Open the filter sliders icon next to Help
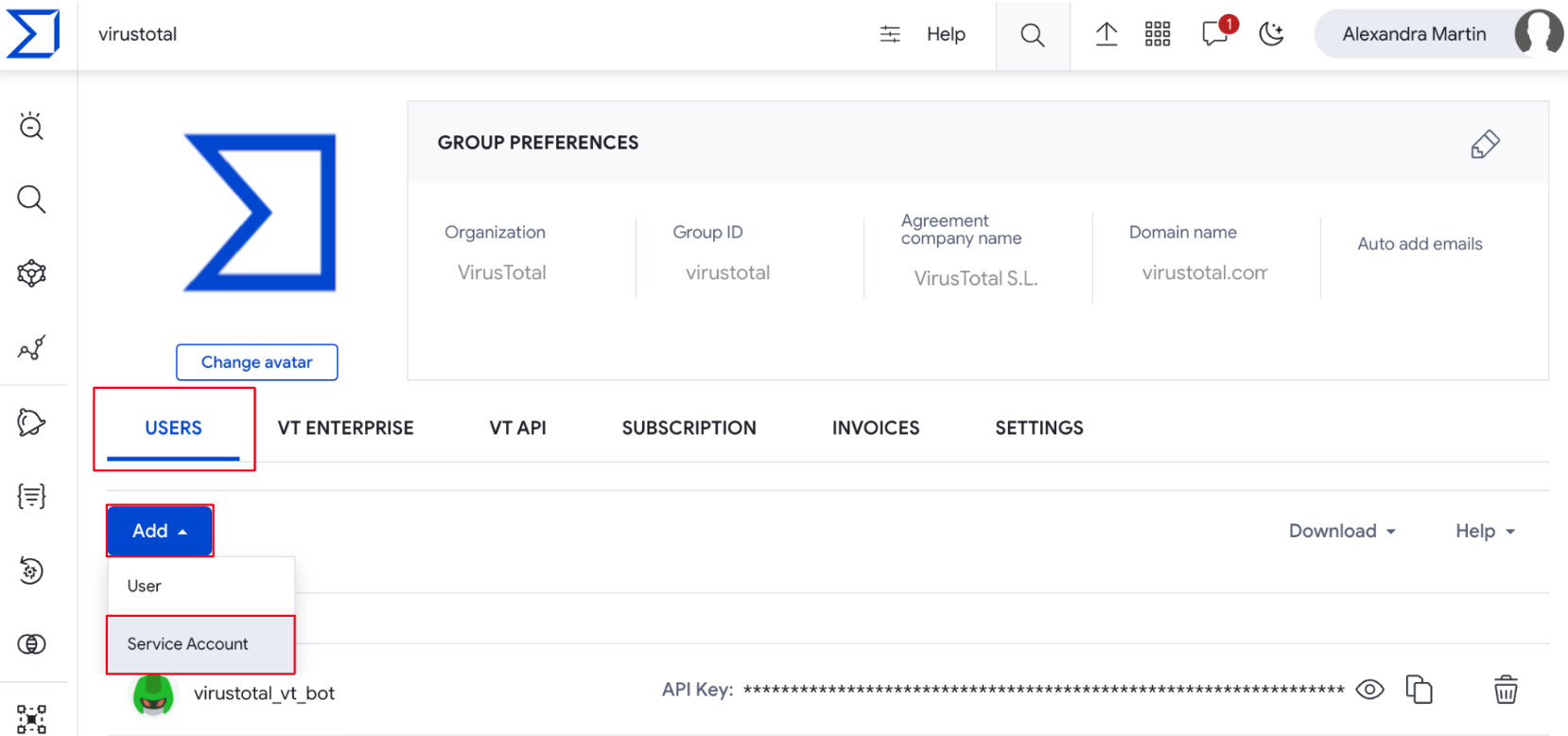The image size is (1568, 736). tap(890, 34)
